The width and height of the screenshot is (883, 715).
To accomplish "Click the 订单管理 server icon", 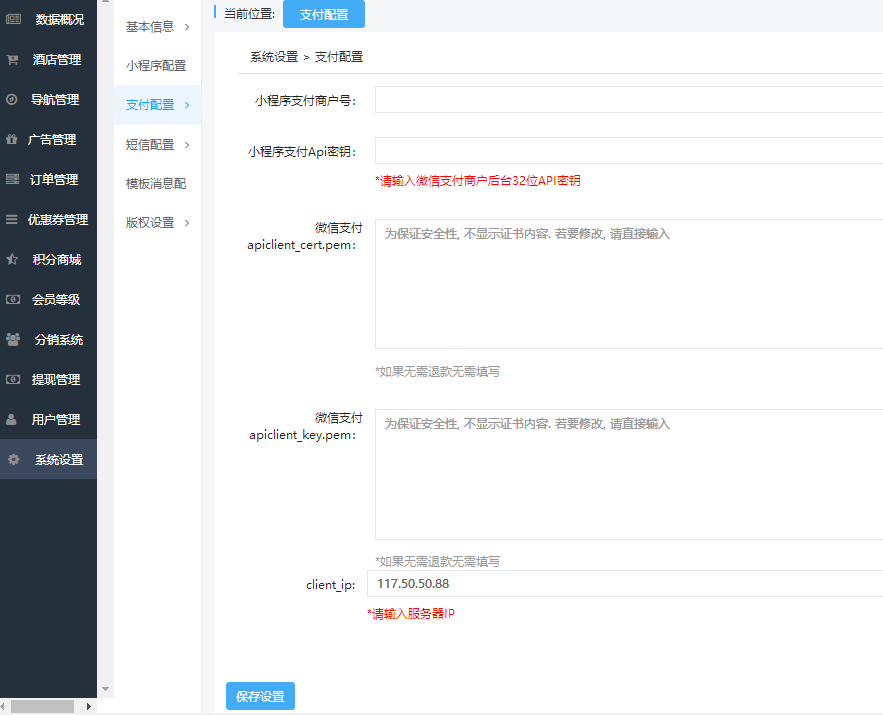I will click(x=12, y=179).
